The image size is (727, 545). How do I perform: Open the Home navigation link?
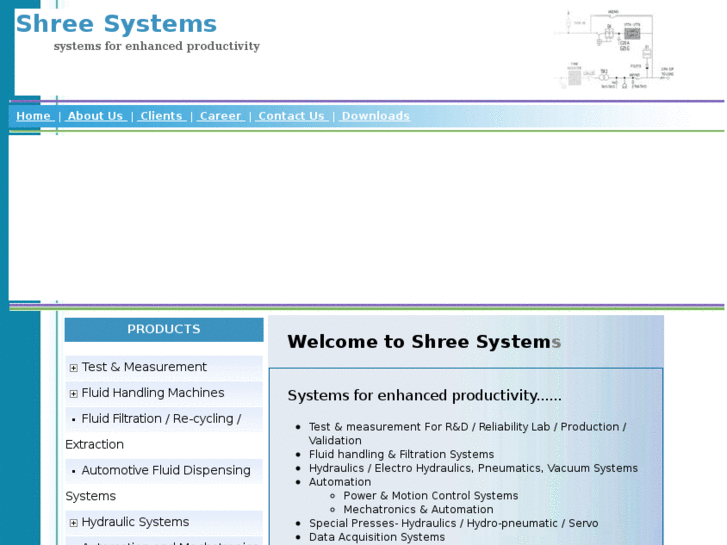pos(35,116)
